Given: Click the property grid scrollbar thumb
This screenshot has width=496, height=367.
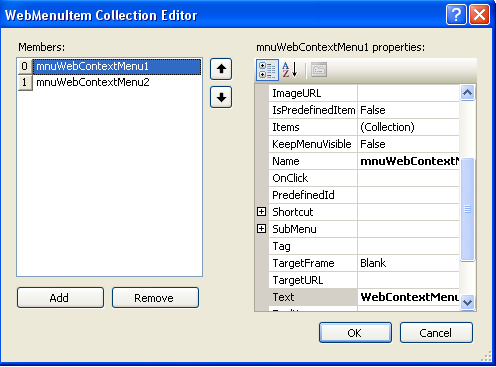Looking at the screenshot, I should 467,210.
